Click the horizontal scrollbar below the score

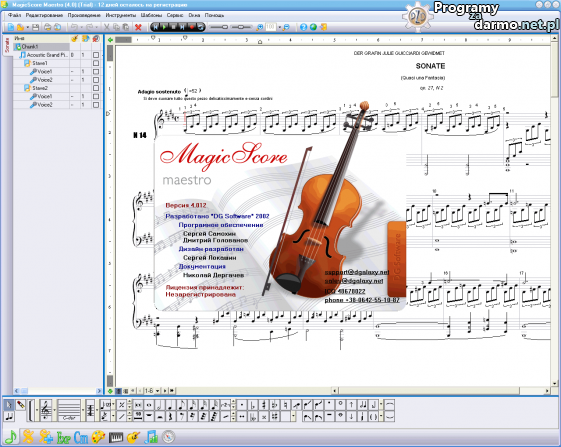point(439,391)
